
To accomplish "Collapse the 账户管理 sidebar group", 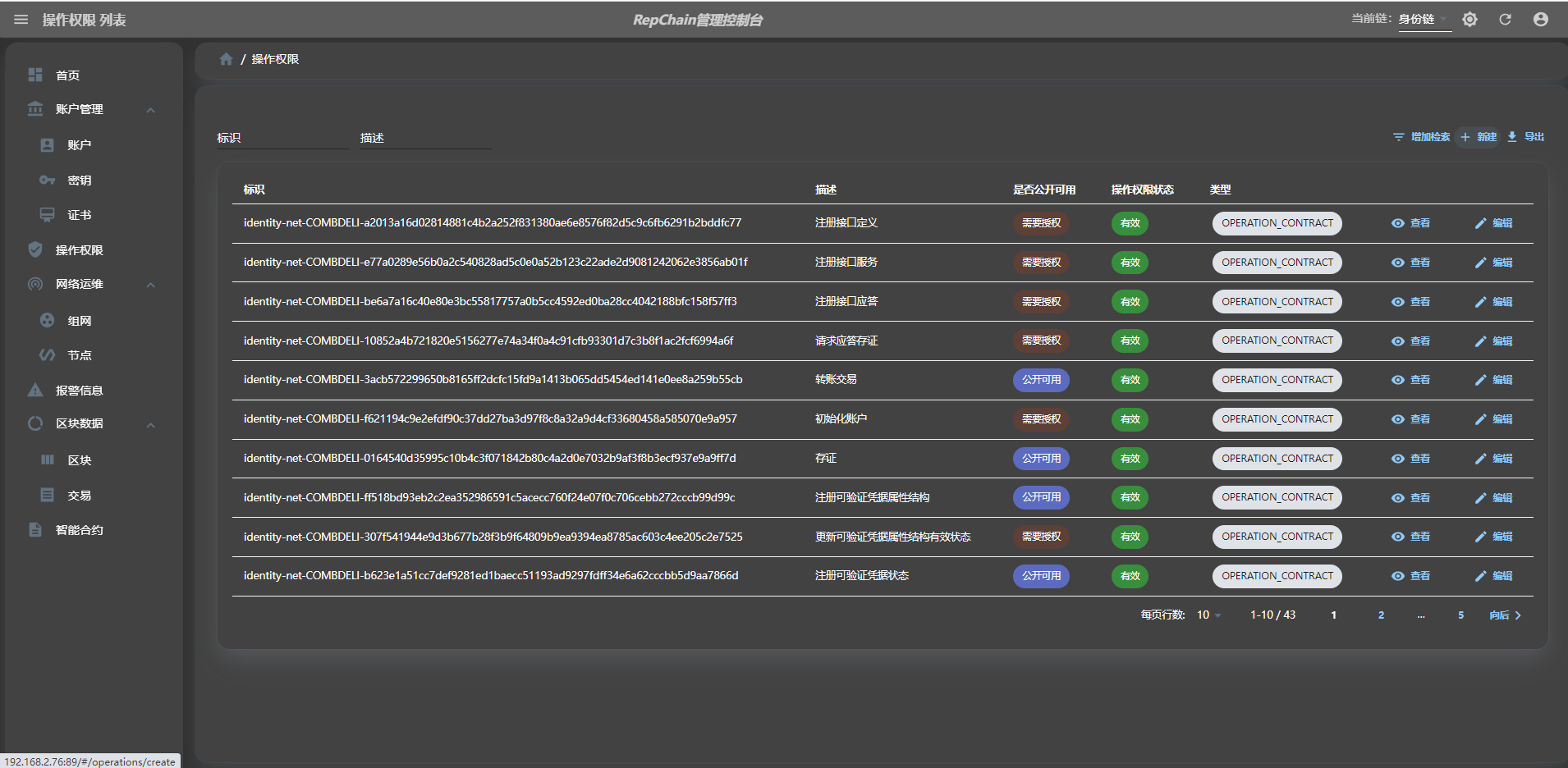I will click(94, 109).
